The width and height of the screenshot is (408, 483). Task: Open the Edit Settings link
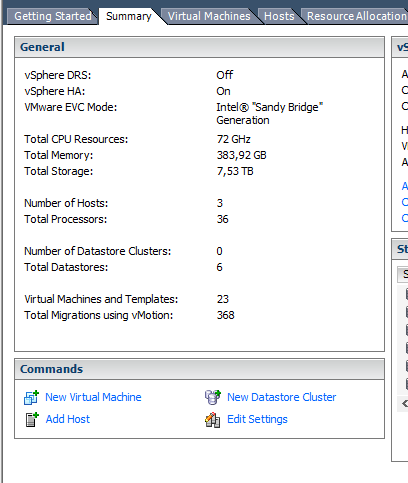point(257,419)
